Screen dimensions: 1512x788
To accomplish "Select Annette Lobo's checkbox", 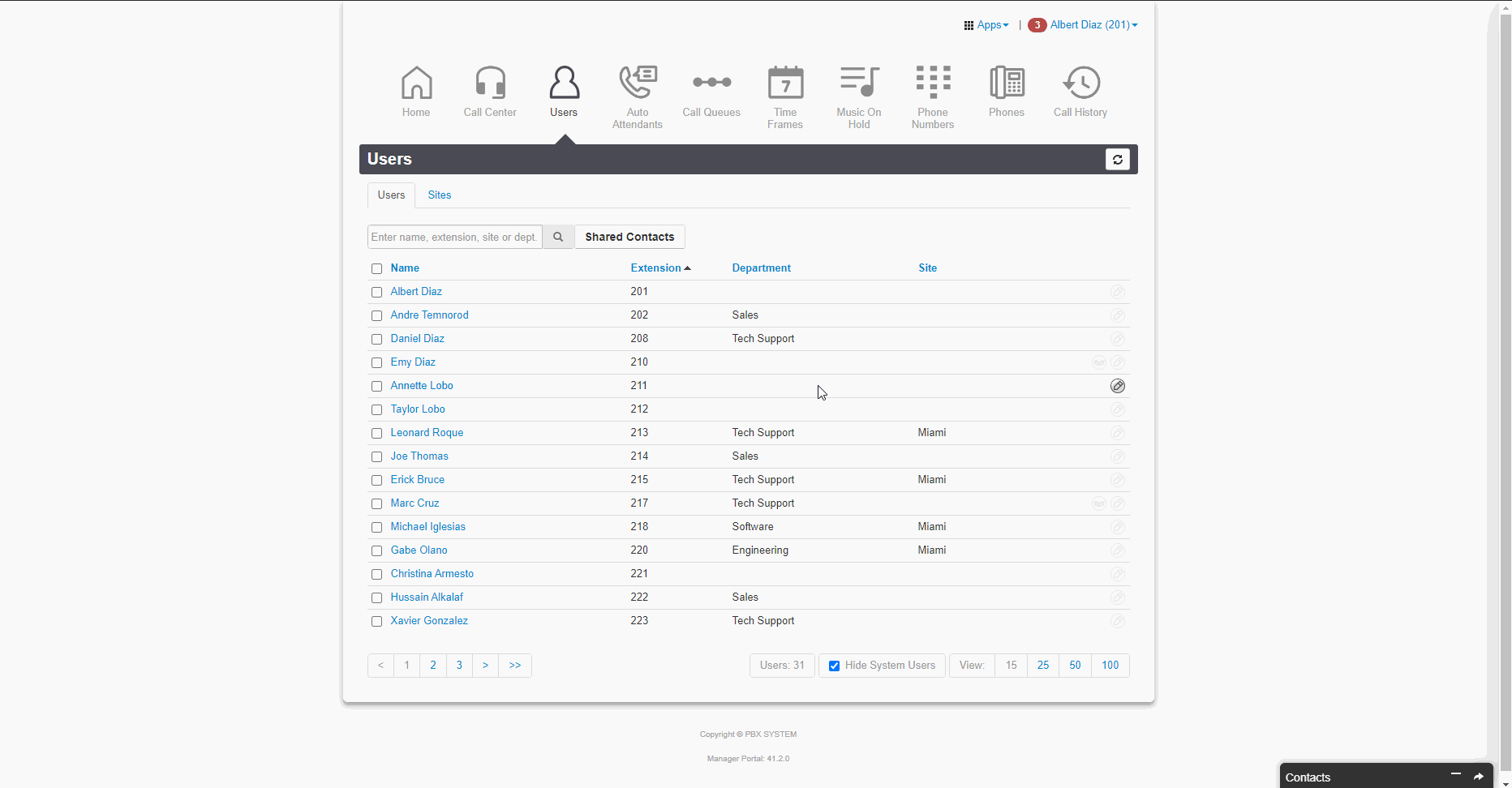I will 376,386.
